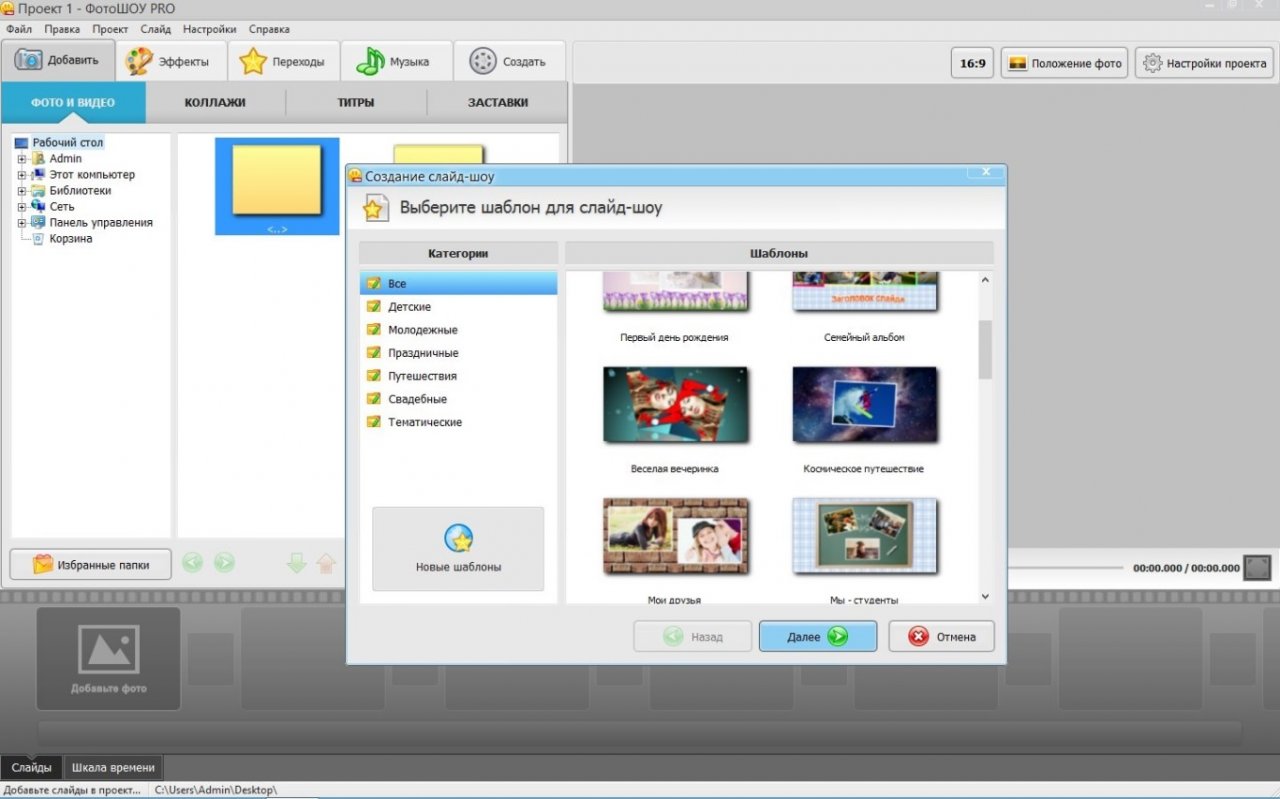Click Новые шаблоны button
The height and width of the screenshot is (799, 1280).
(x=458, y=549)
